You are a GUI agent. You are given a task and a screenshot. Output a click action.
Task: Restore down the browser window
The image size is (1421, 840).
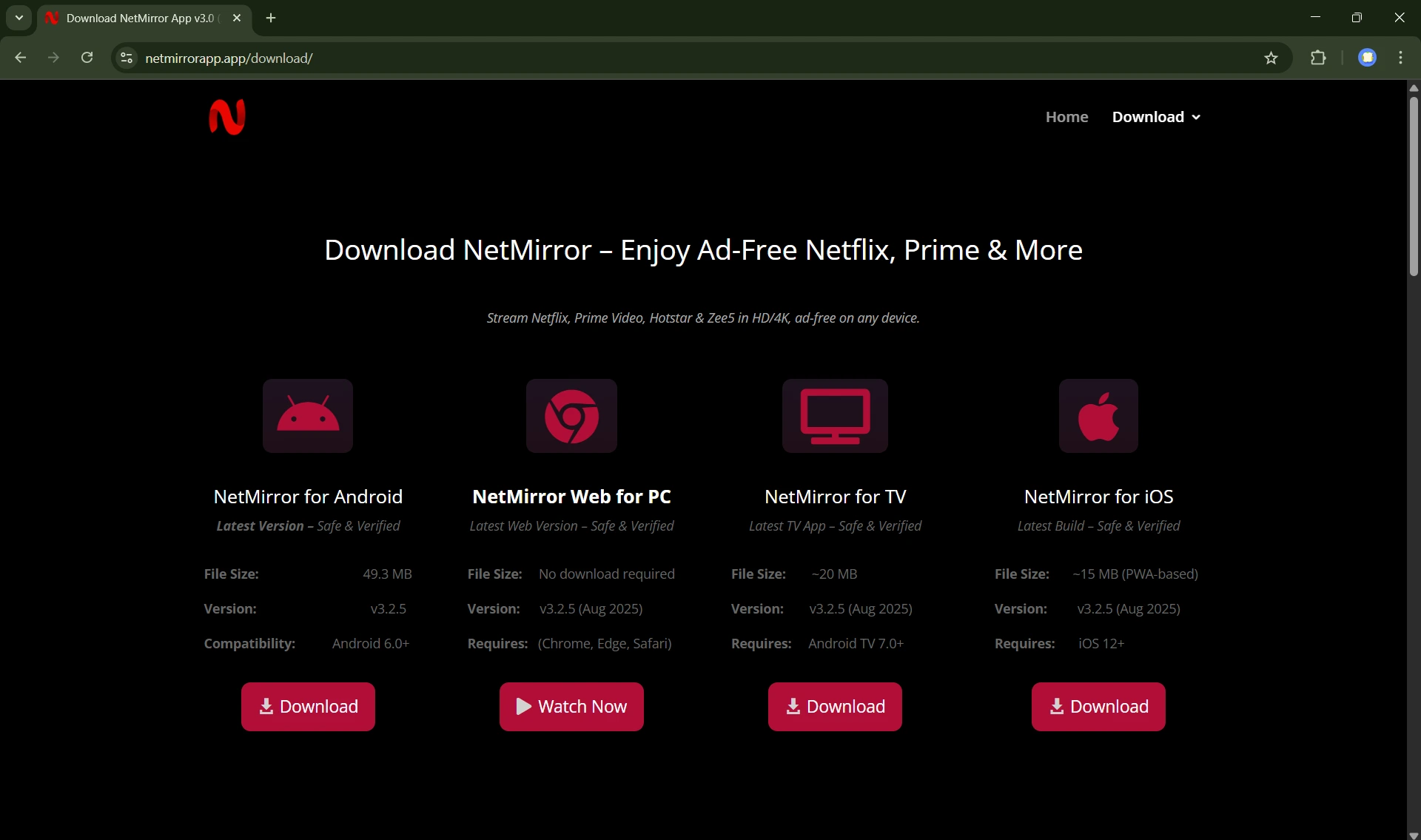[x=1357, y=18]
